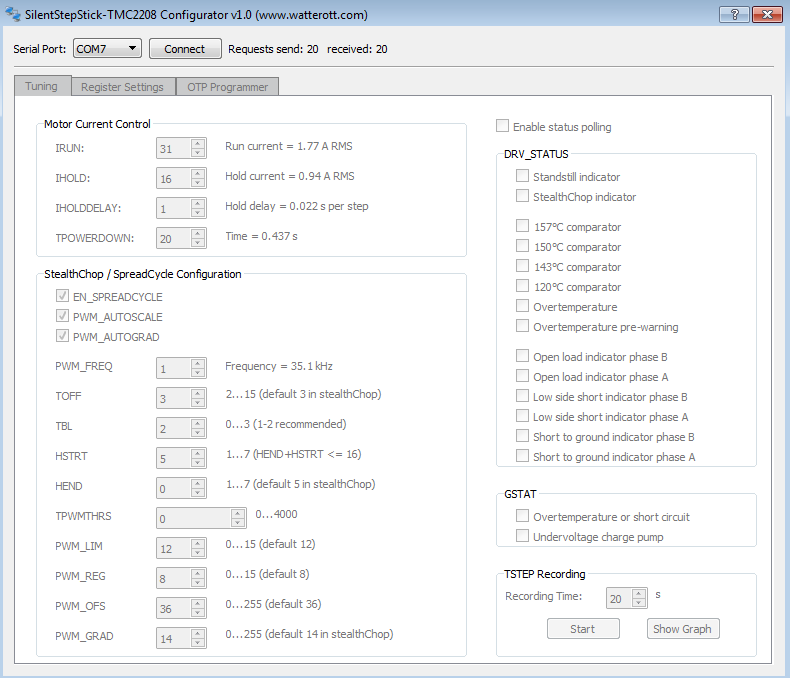Image resolution: width=790 pixels, height=678 pixels.
Task: Decrease the IHOLD value with down arrow
Action: click(199, 183)
